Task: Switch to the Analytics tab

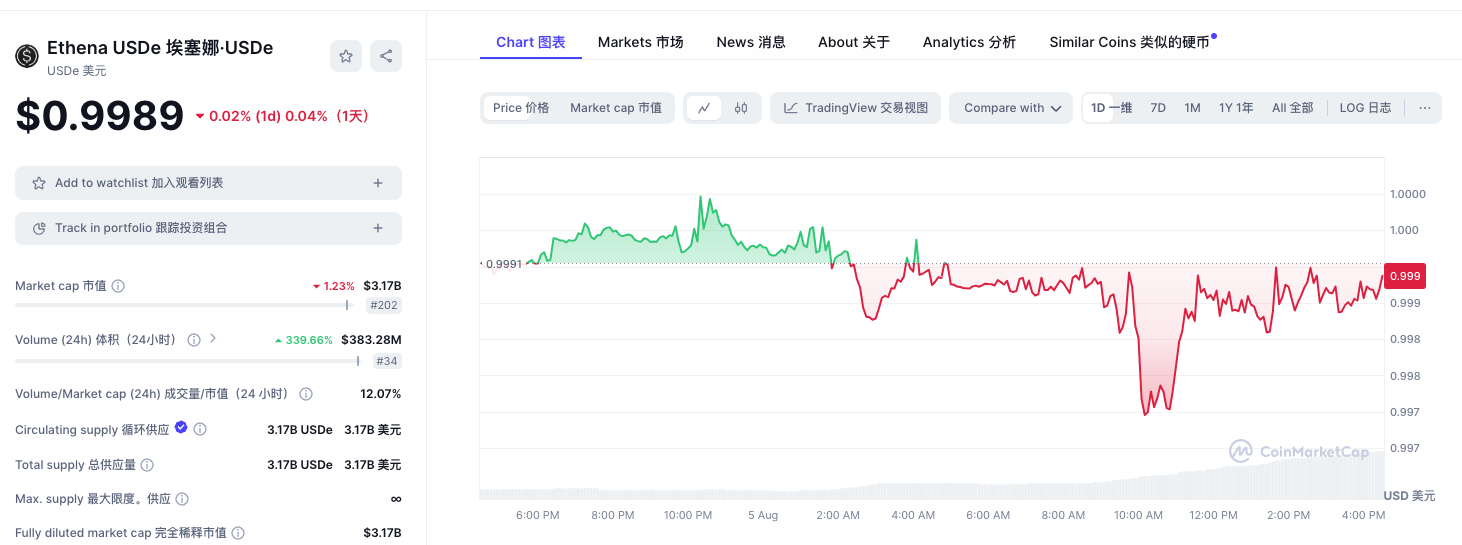Action: click(968, 42)
